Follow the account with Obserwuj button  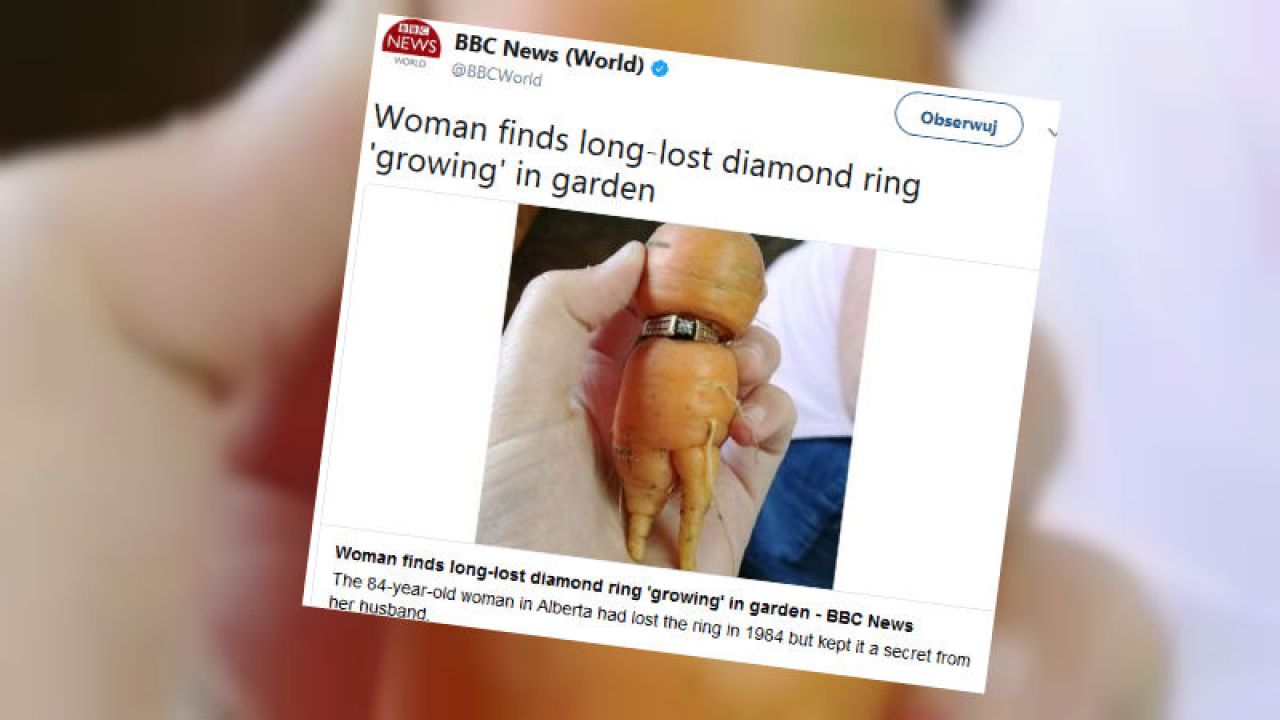(958, 120)
